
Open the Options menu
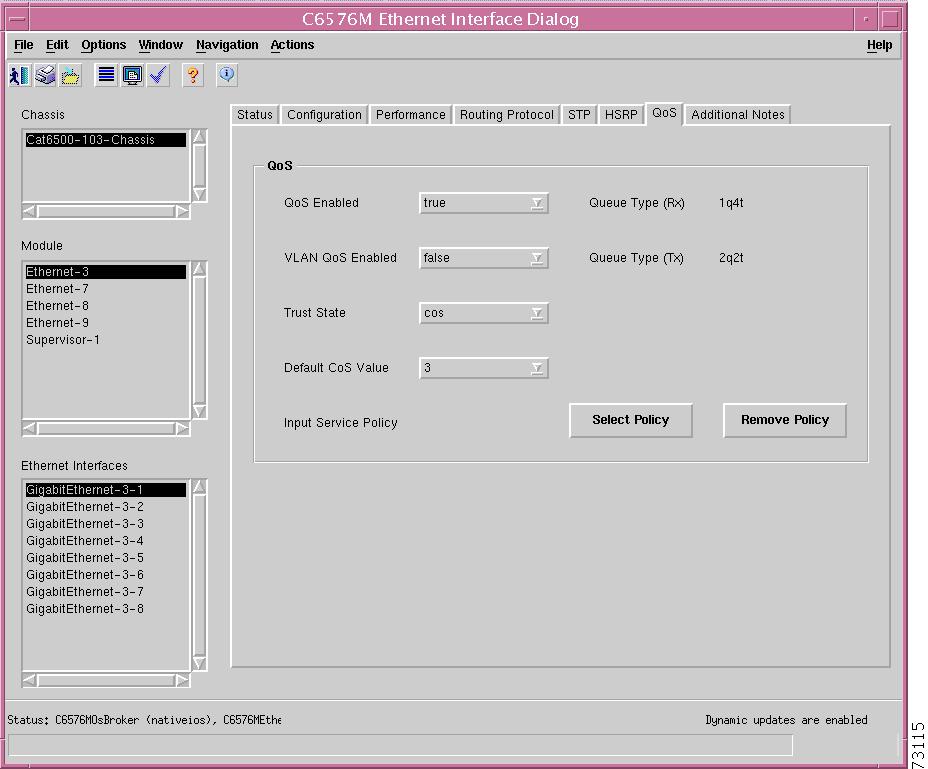pyautogui.click(x=104, y=45)
